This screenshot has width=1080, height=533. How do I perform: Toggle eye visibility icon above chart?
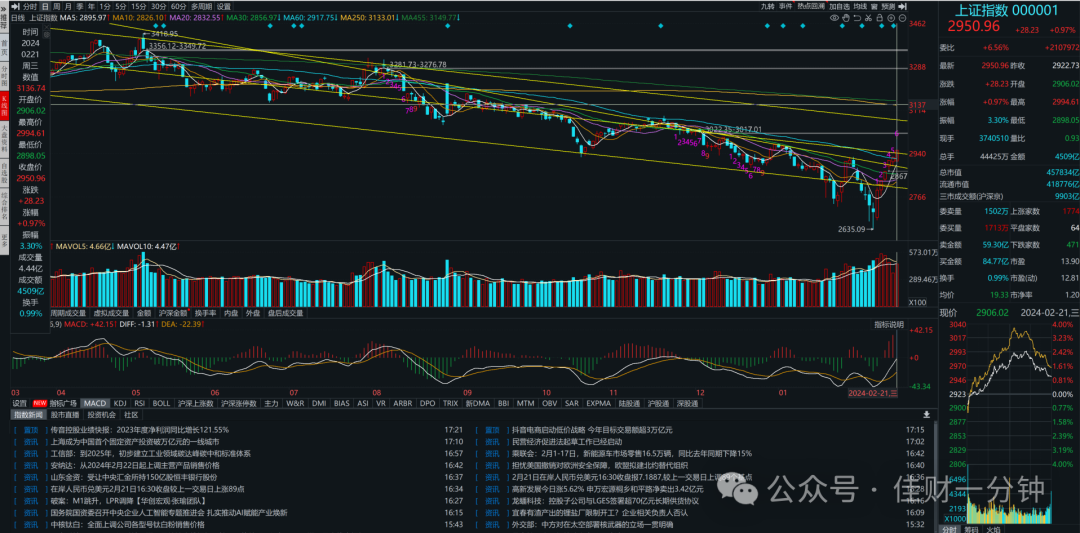point(835,18)
